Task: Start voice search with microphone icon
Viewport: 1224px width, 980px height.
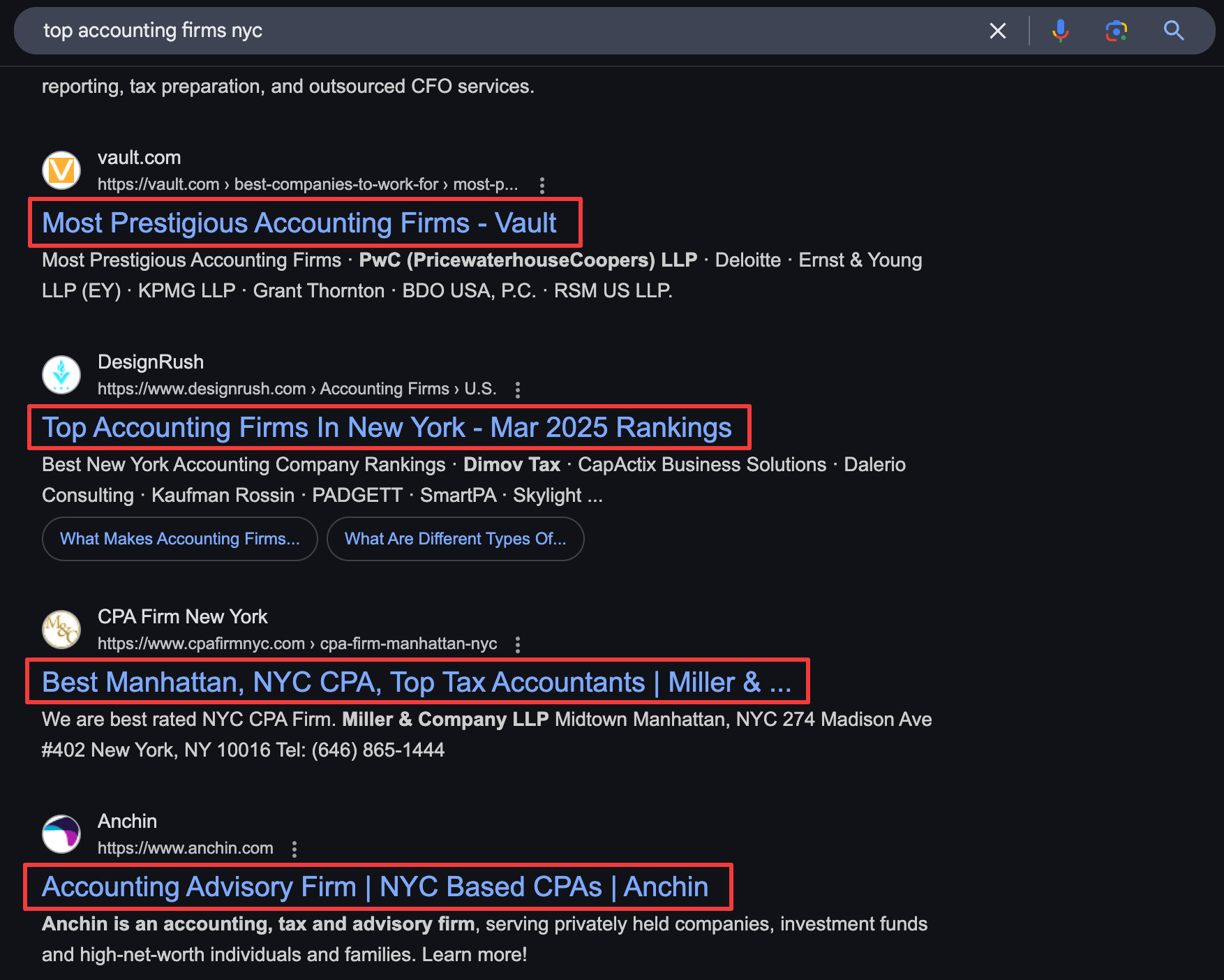Action: pos(1060,31)
